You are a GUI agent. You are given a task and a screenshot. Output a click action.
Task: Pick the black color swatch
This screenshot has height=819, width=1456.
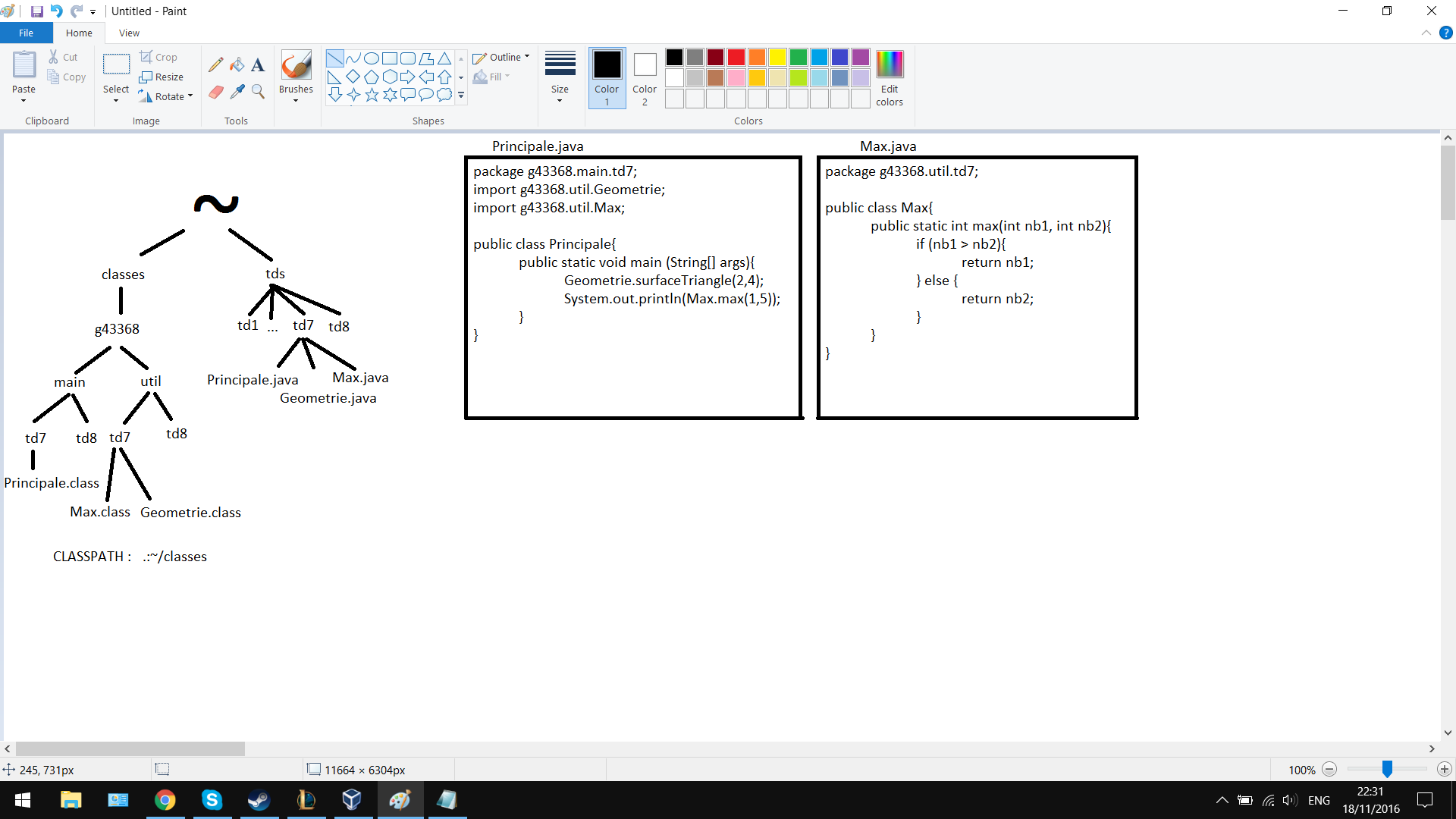[x=674, y=58]
